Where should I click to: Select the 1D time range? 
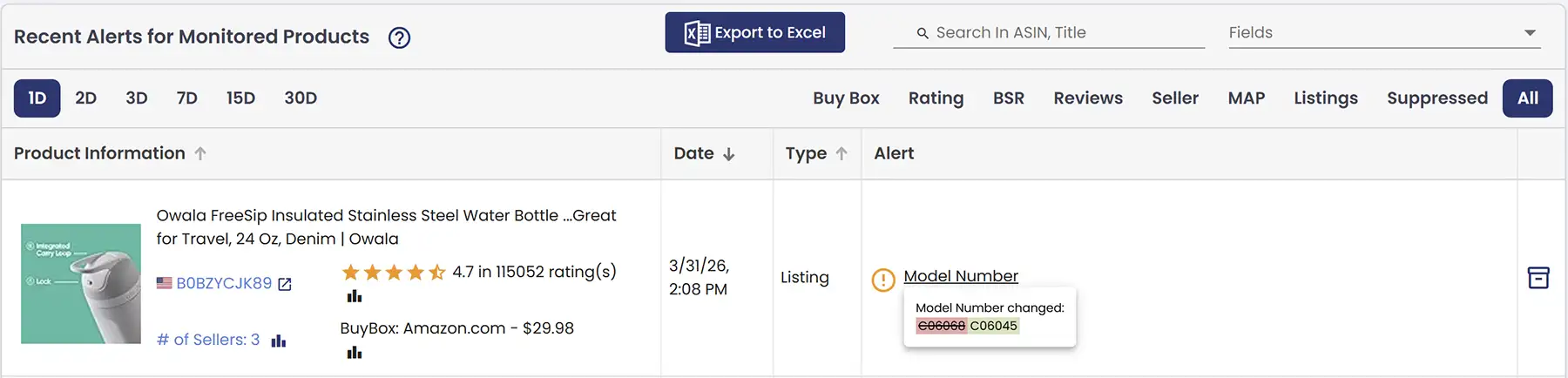coord(37,98)
